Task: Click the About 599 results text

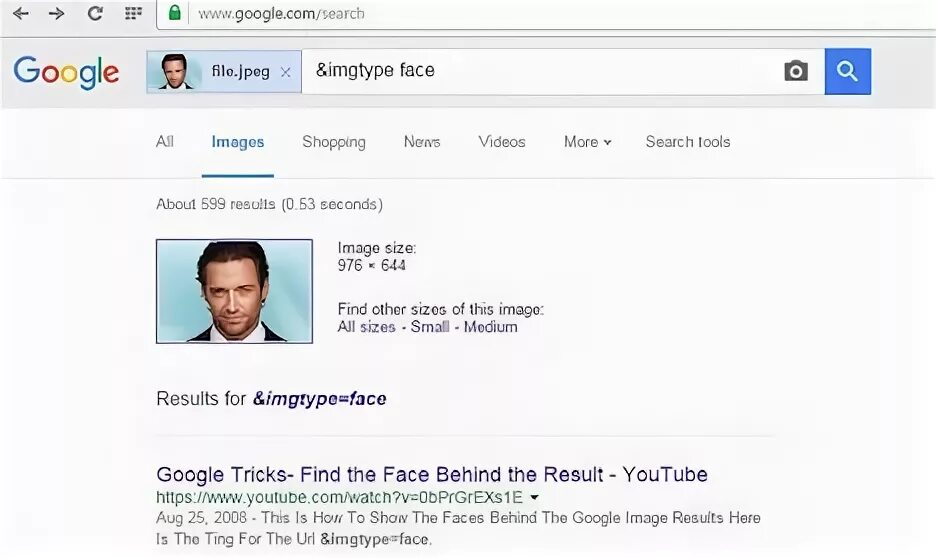Action: pyautogui.click(x=269, y=205)
